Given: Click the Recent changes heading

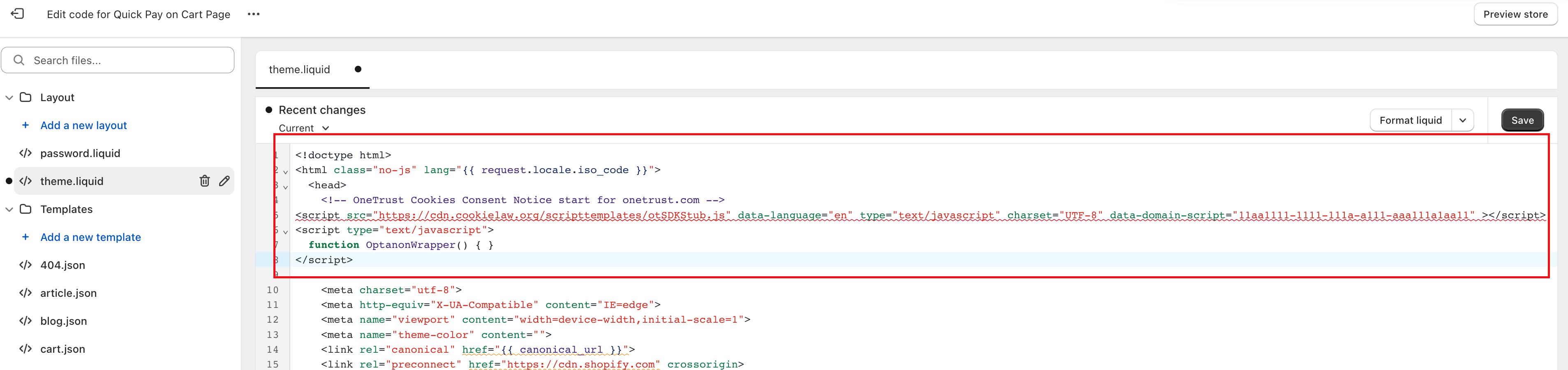Looking at the screenshot, I should click(322, 110).
